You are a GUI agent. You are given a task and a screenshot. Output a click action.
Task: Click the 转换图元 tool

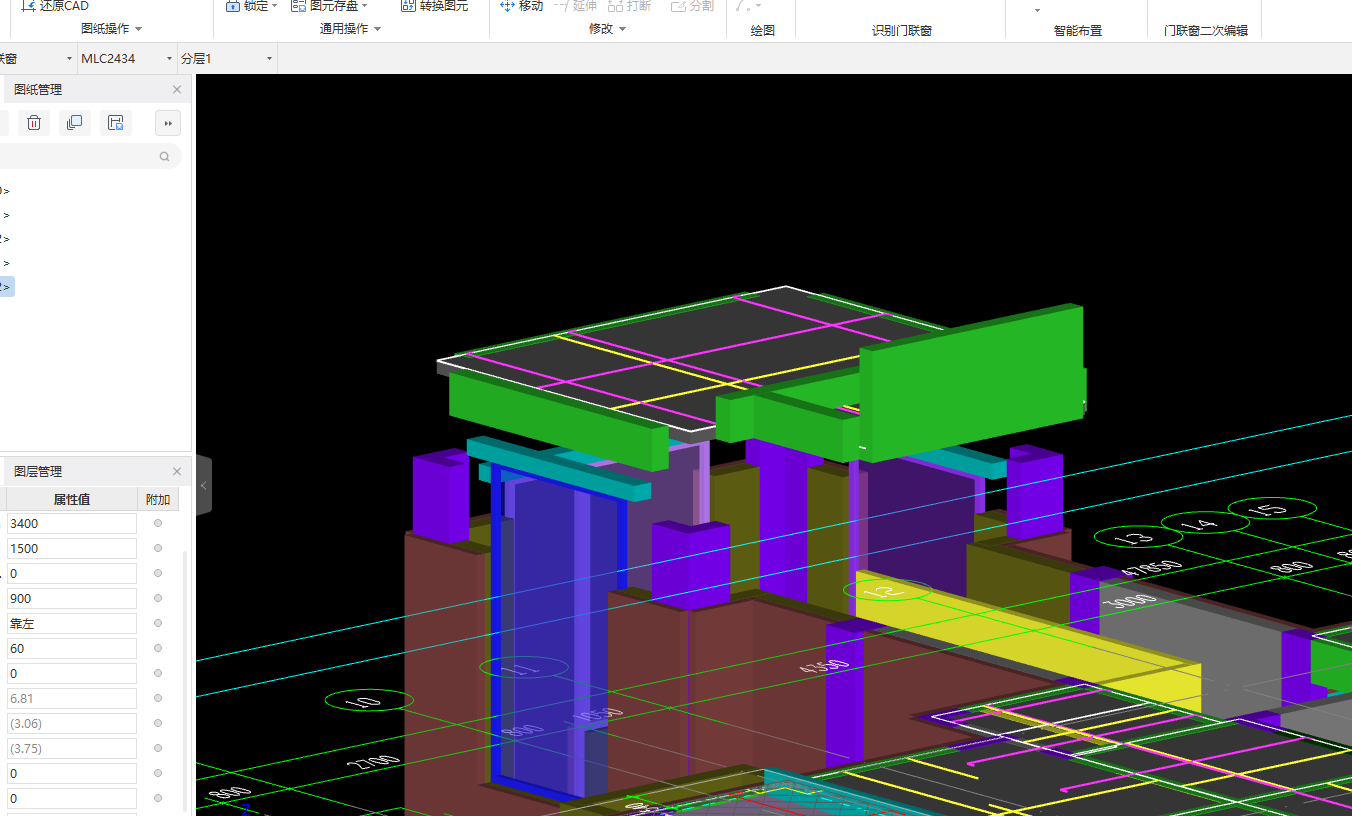pyautogui.click(x=434, y=6)
